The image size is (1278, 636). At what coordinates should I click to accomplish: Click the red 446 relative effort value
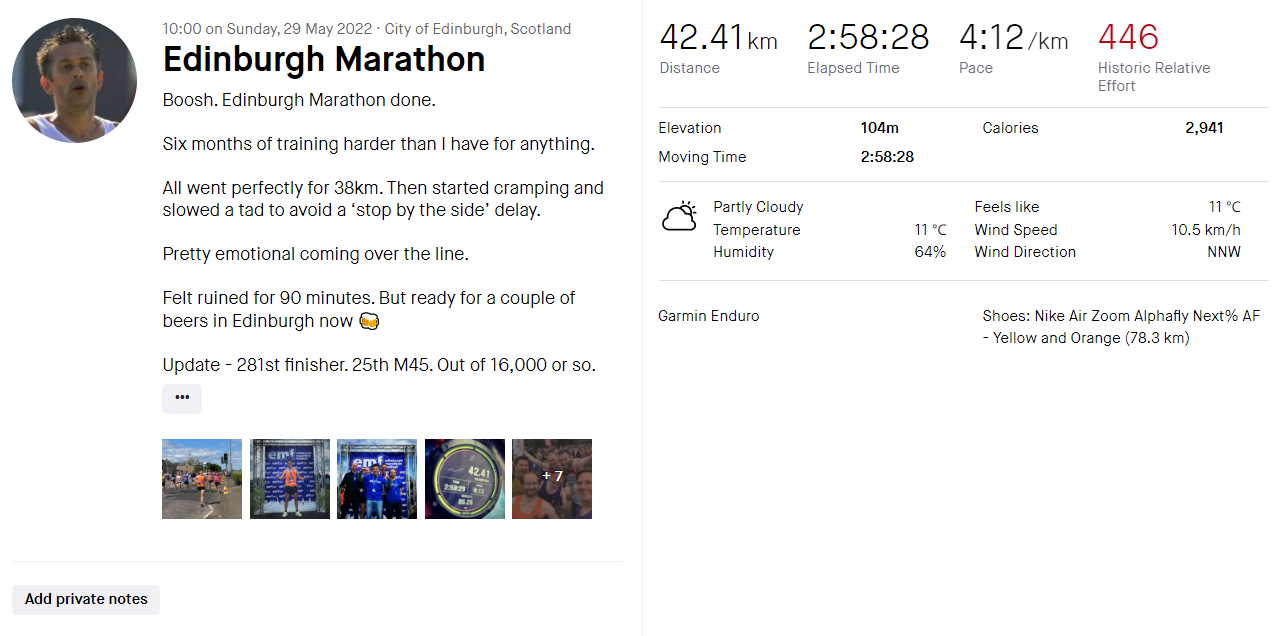click(1128, 38)
